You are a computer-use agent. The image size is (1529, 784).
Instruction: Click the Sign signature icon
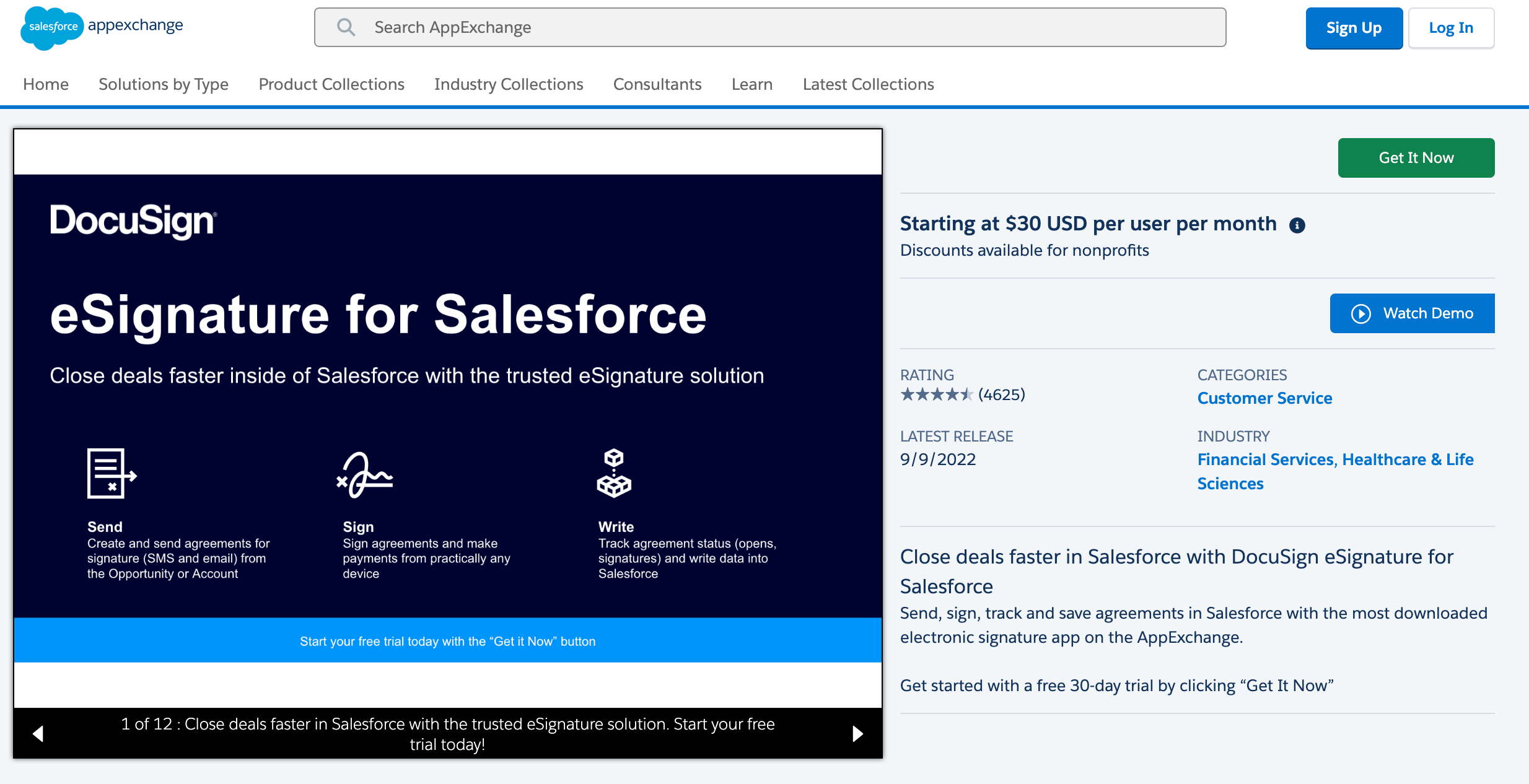365,475
